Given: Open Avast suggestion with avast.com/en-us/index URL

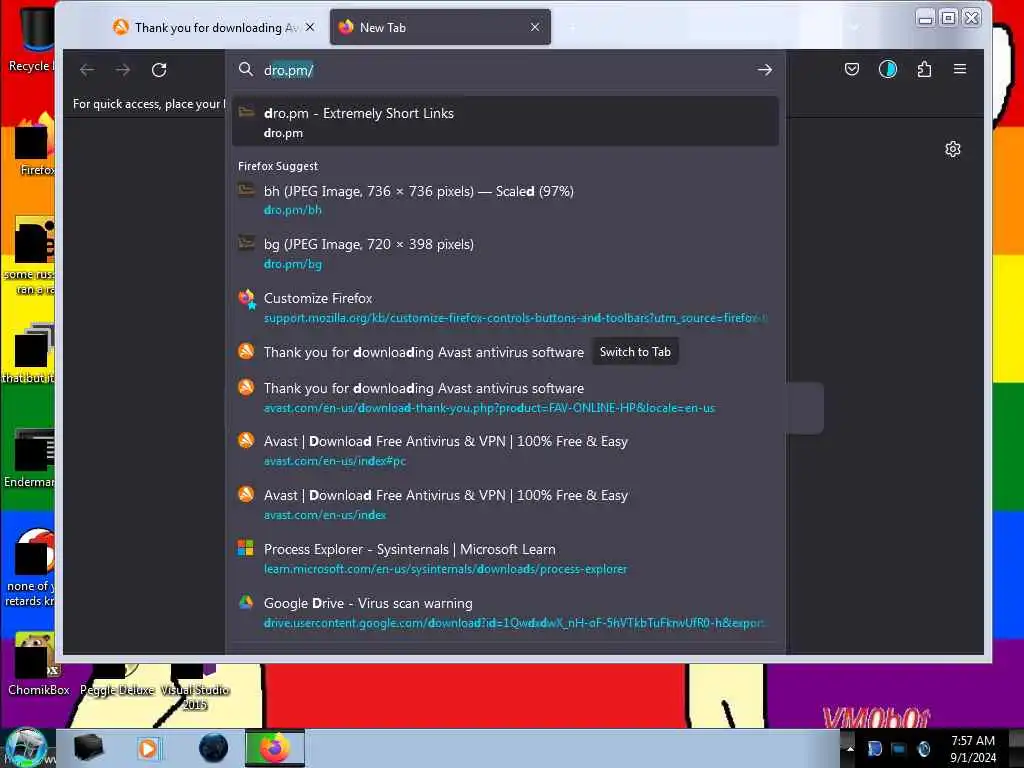Looking at the screenshot, I should (505, 505).
